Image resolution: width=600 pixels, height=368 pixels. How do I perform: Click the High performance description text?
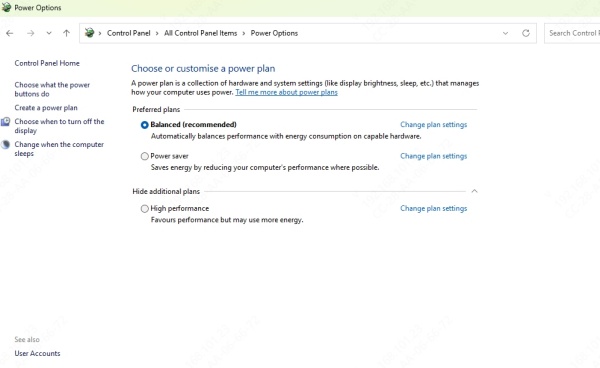coord(227,220)
